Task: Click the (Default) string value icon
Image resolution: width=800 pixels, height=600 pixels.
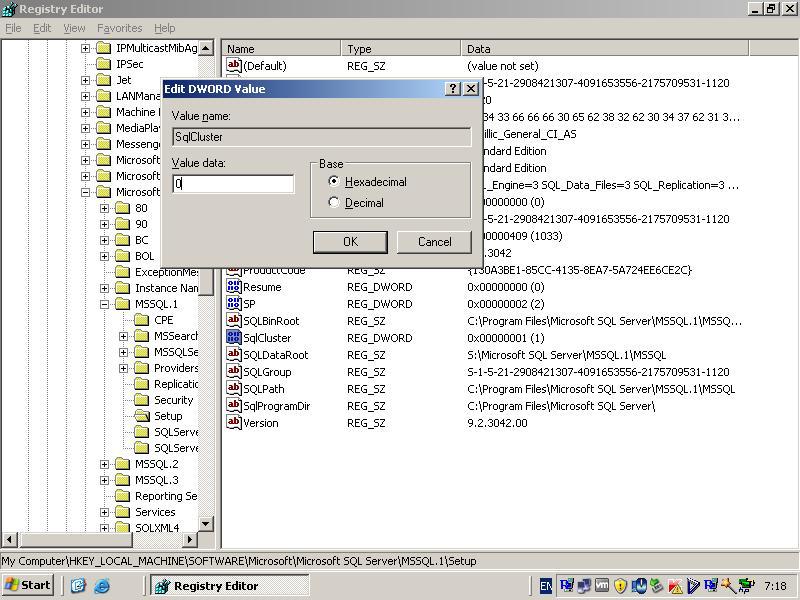Action: [234, 65]
